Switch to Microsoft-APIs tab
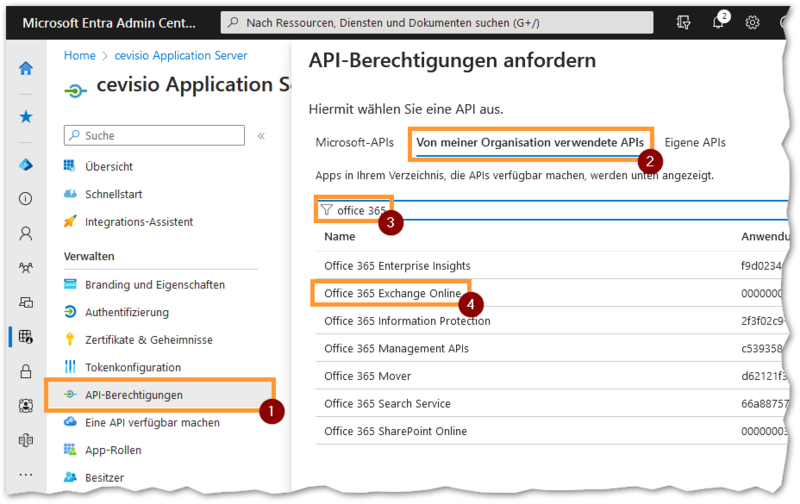 (x=355, y=142)
